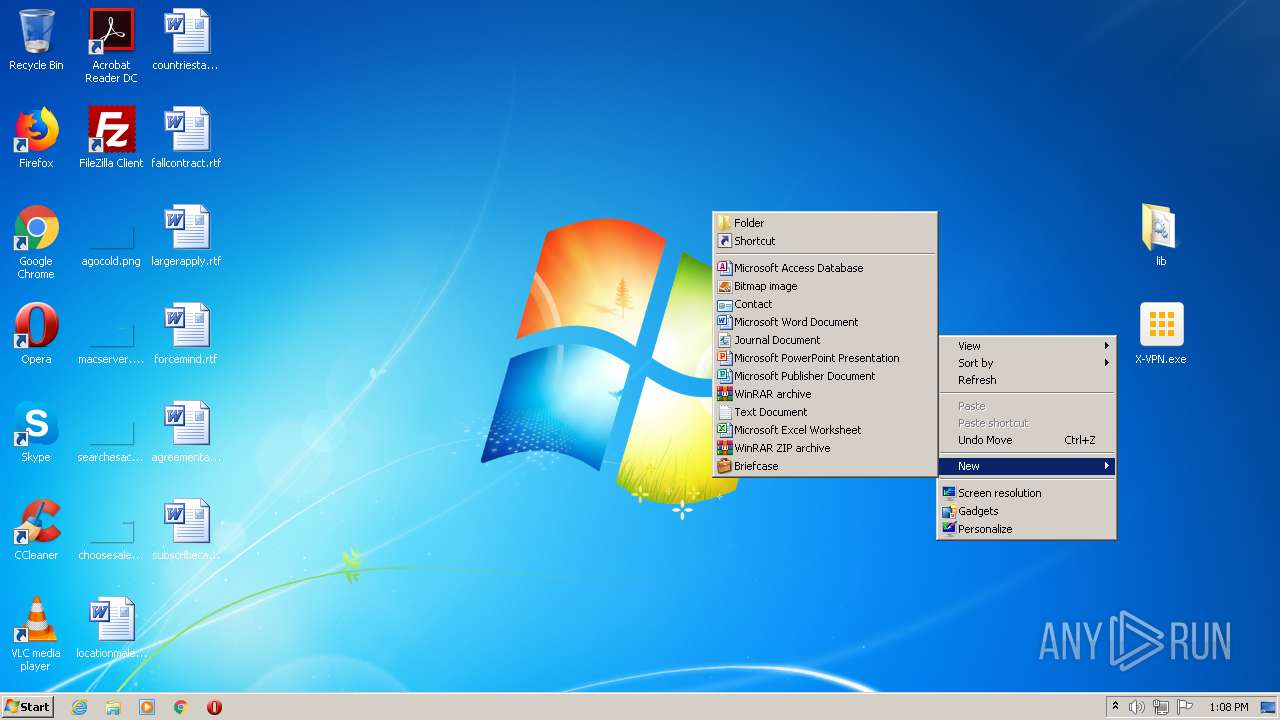Viewport: 1280px width, 720px height.
Task: Open the lib folder on desktop
Action: (x=1161, y=236)
